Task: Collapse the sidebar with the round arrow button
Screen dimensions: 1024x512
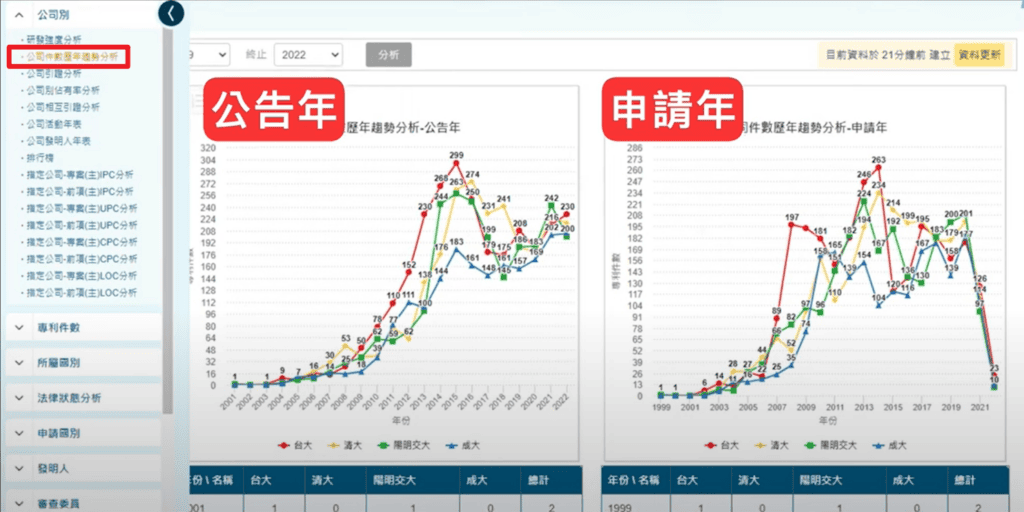Action: [172, 13]
